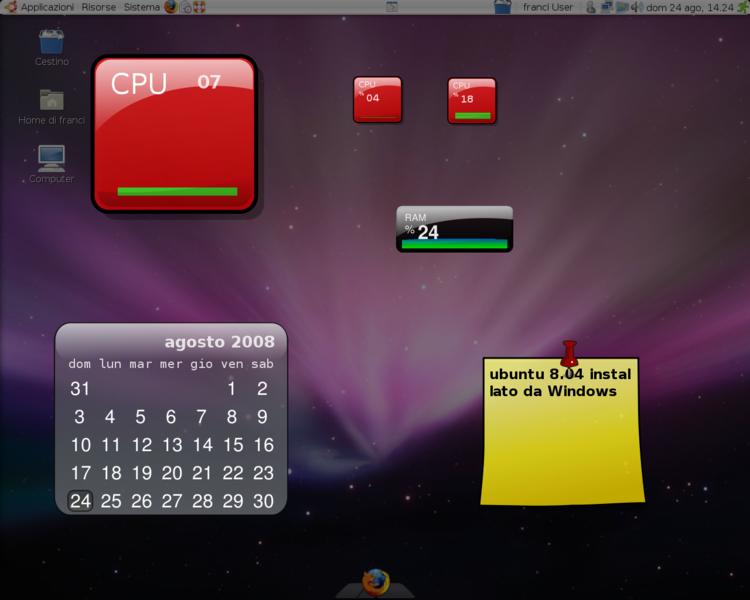750x600 pixels.
Task: Click the large CPU 07 monitor widget
Action: click(175, 134)
